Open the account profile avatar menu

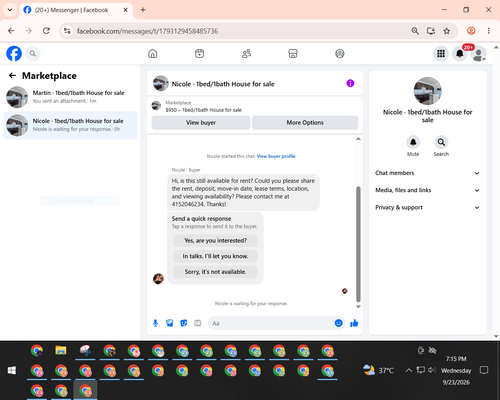click(479, 54)
